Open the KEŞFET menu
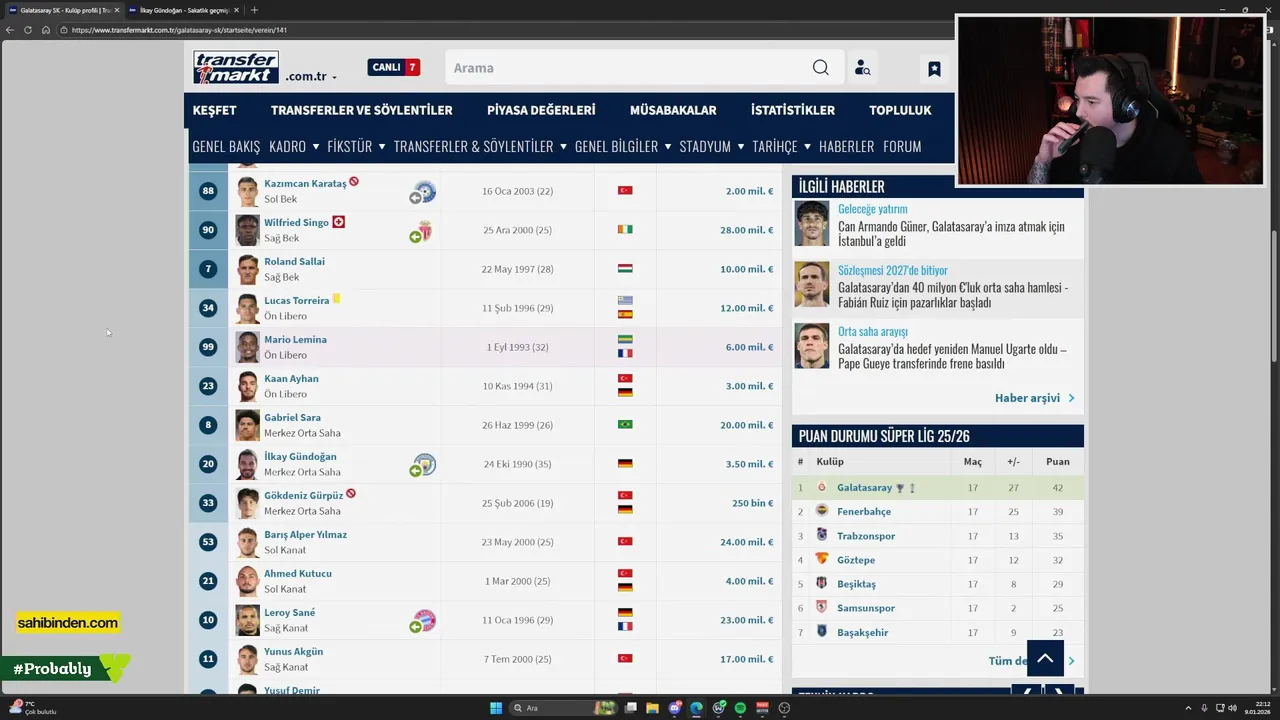Screen dimensions: 1280x720 (x=215, y=110)
